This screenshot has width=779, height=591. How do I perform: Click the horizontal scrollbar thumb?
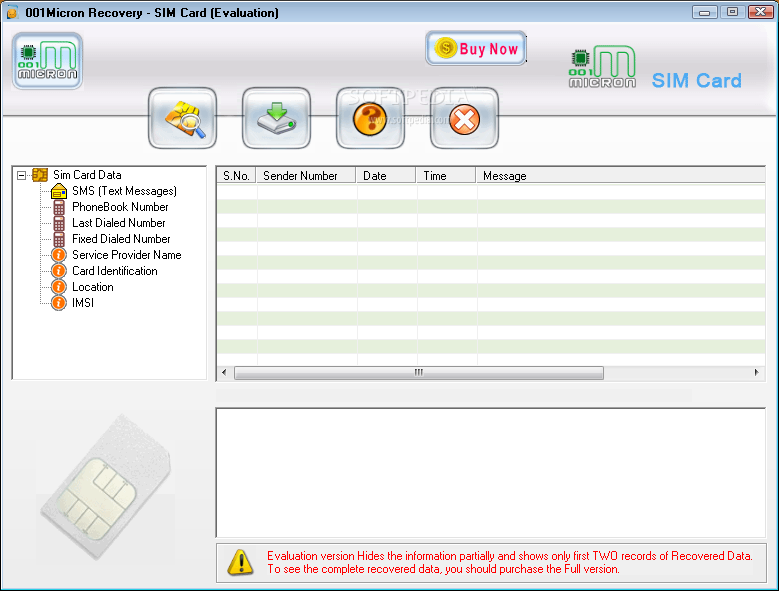(419, 372)
